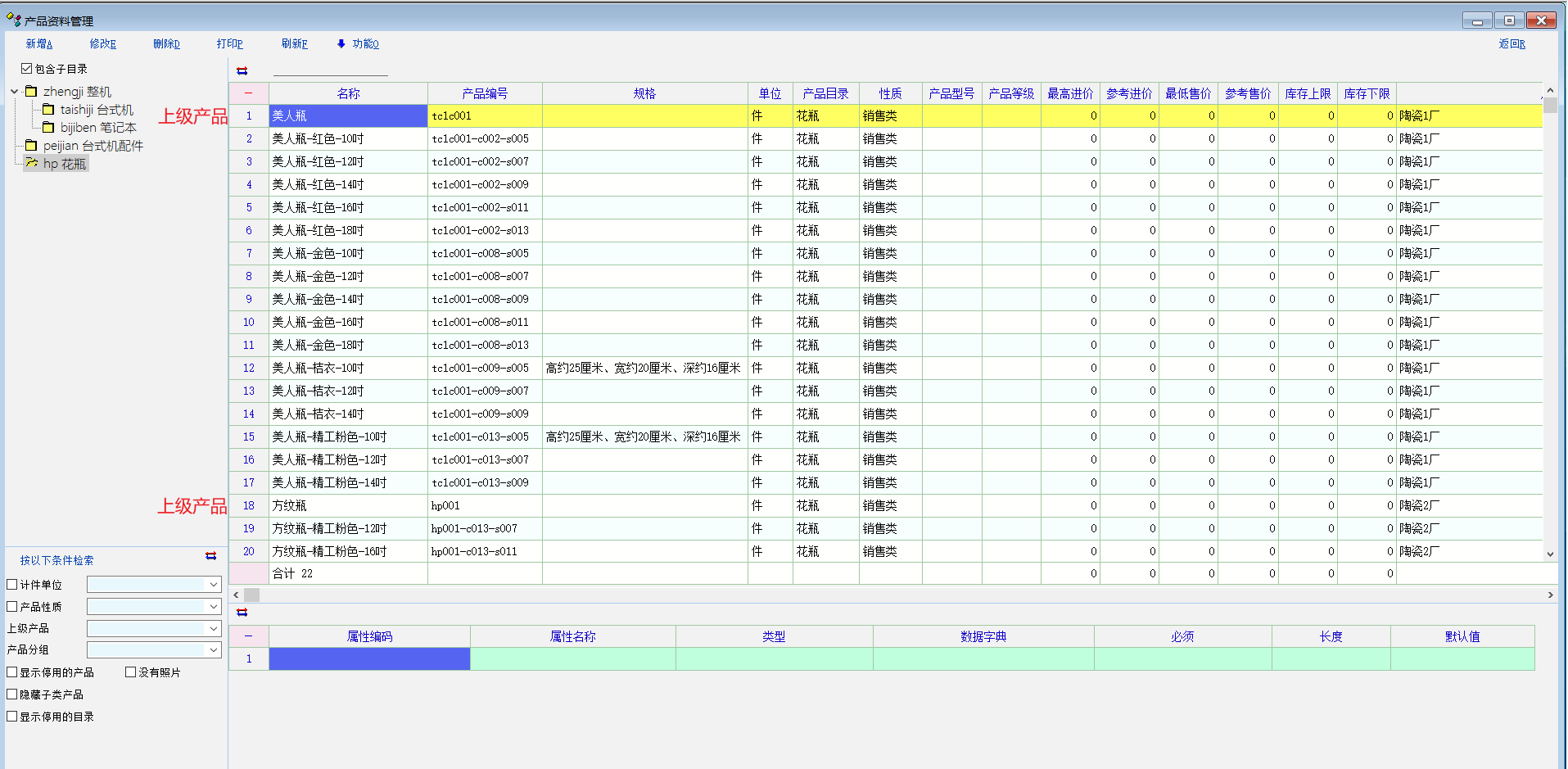Select the hp 花瓶 open folder icon

pos(31,164)
